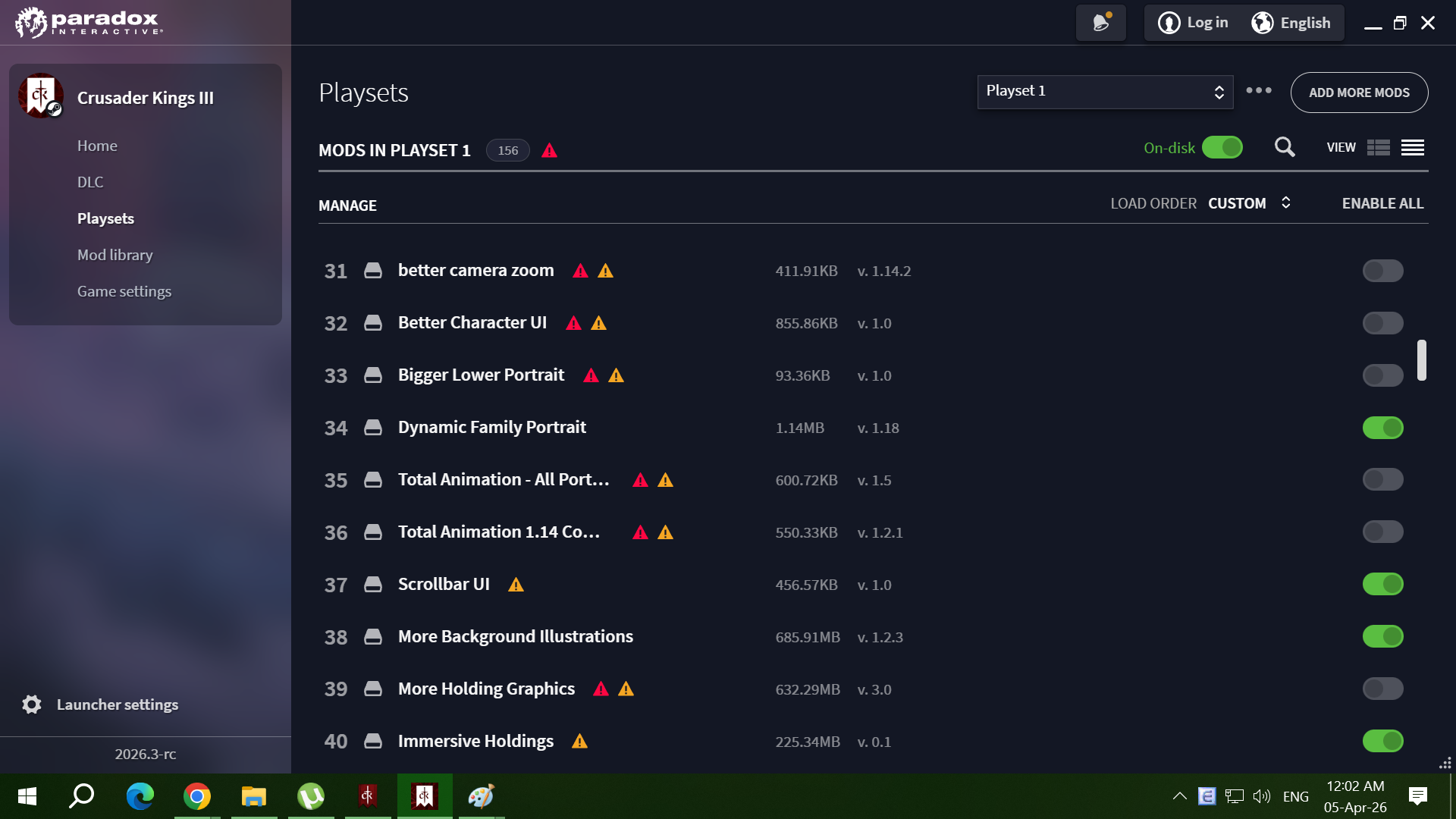
Task: Open the notifications bell icon
Action: click(x=1101, y=23)
